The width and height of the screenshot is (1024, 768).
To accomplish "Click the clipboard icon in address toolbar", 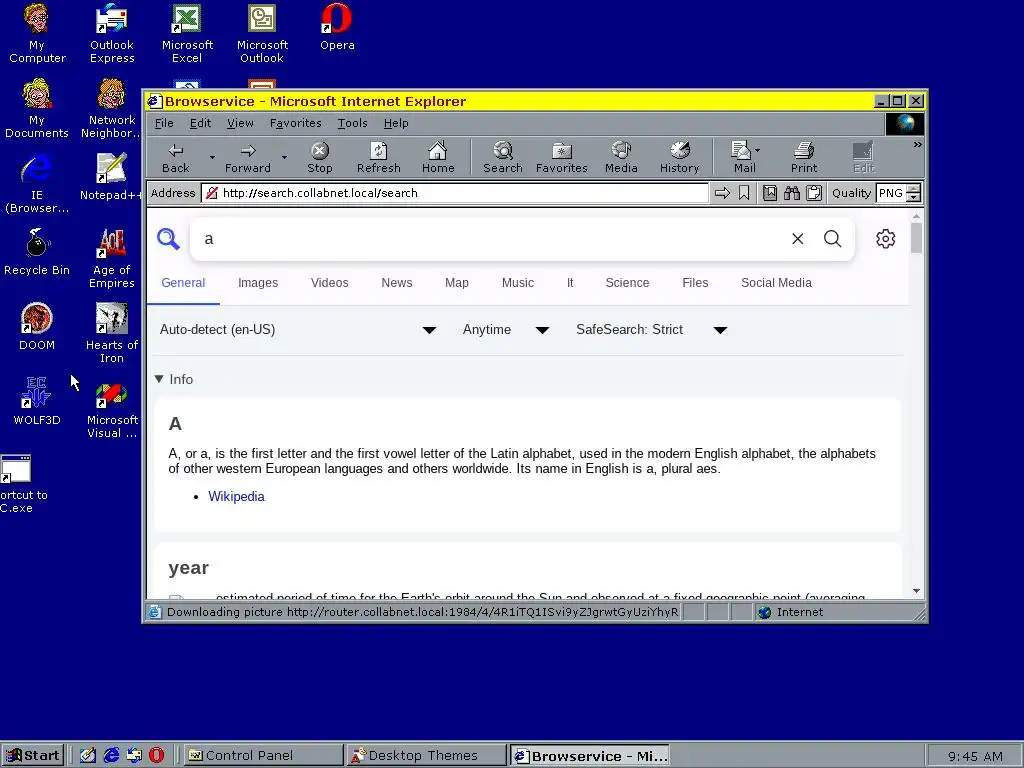I will pos(814,193).
